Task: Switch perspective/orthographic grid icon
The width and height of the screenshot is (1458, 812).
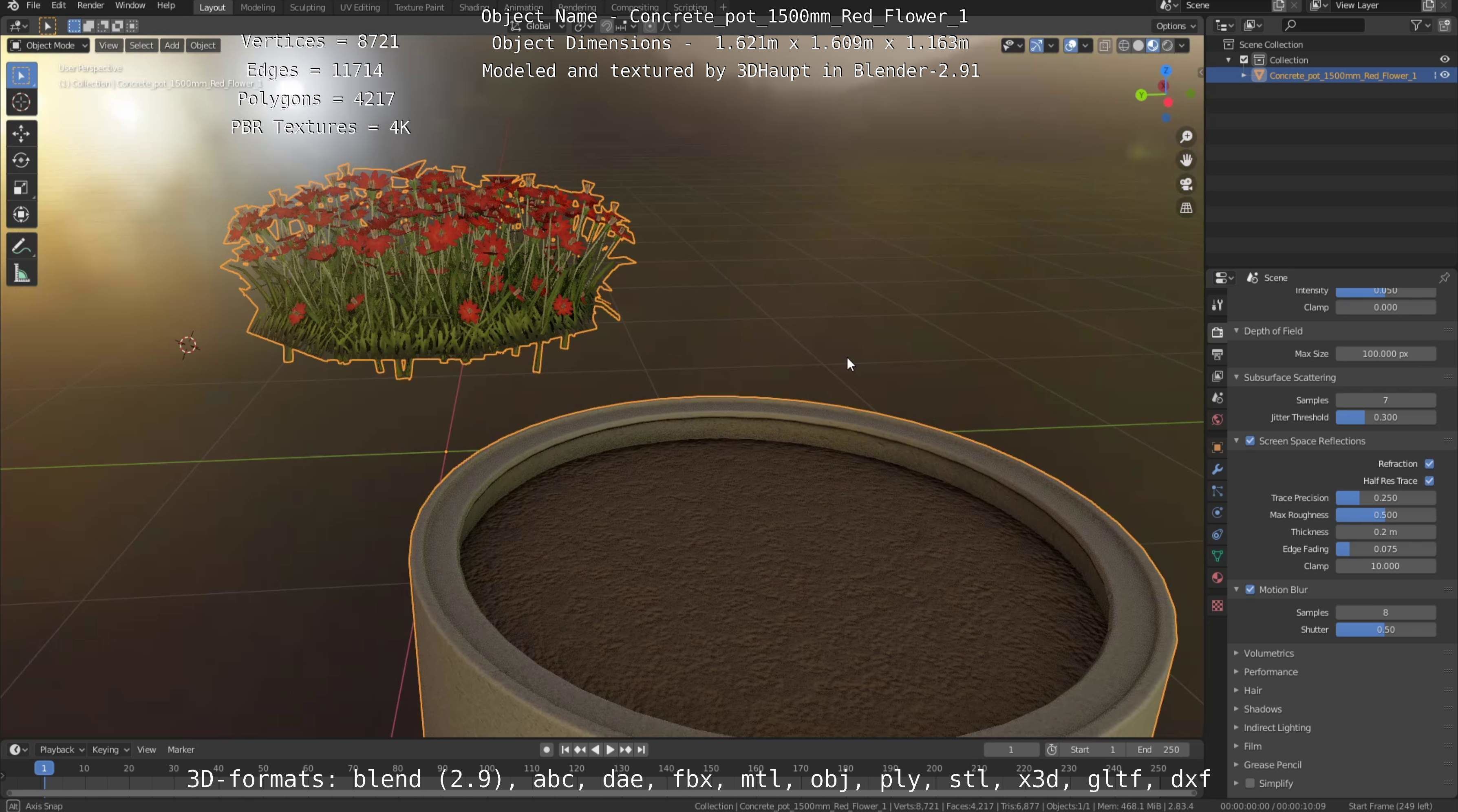Action: pos(1186,208)
